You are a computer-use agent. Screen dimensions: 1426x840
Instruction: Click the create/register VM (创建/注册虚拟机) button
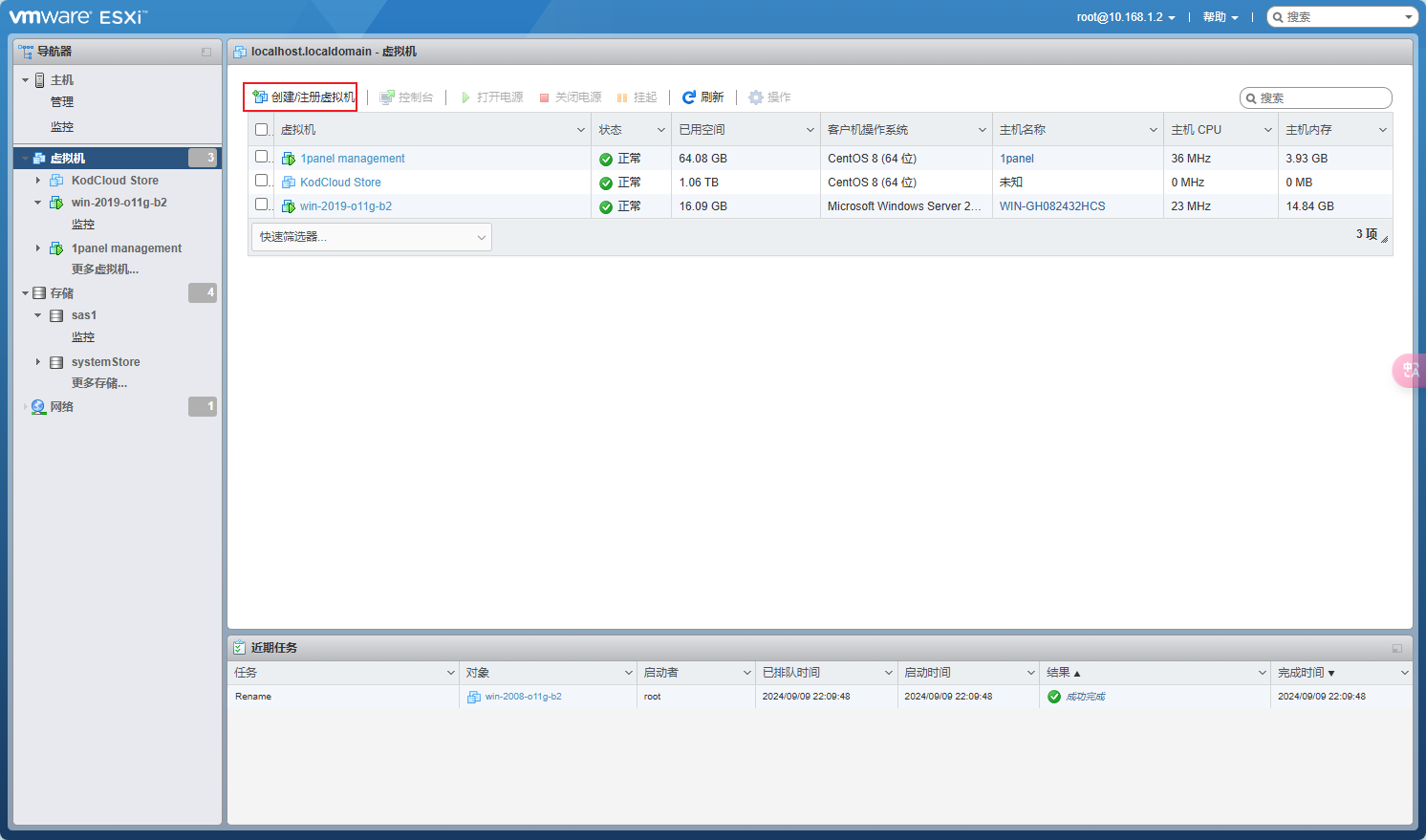pyautogui.click(x=301, y=97)
